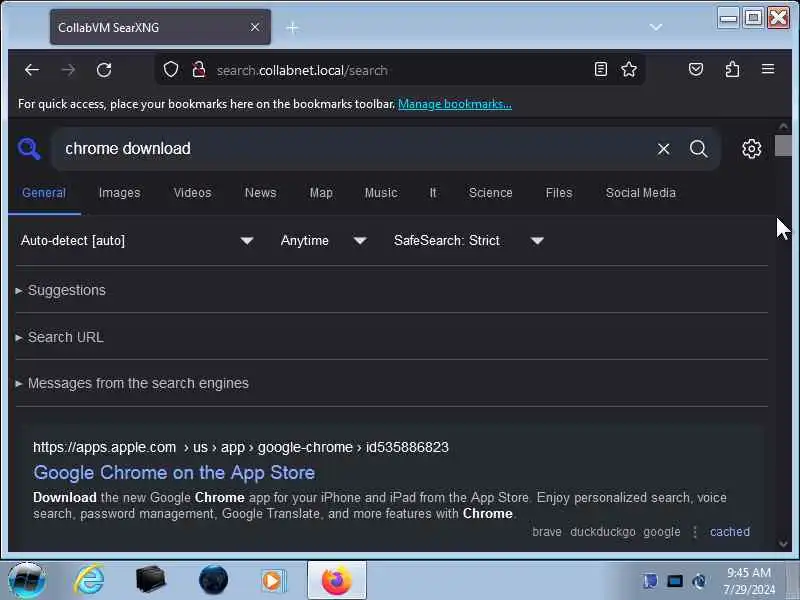Viewport: 800px width, 600px height.
Task: Switch to It tab
Action: (433, 193)
